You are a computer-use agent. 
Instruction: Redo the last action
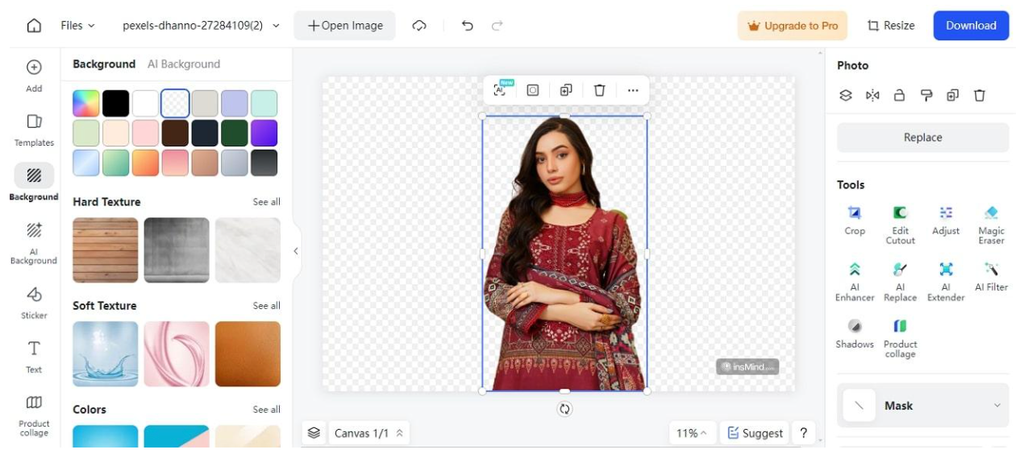click(x=497, y=25)
